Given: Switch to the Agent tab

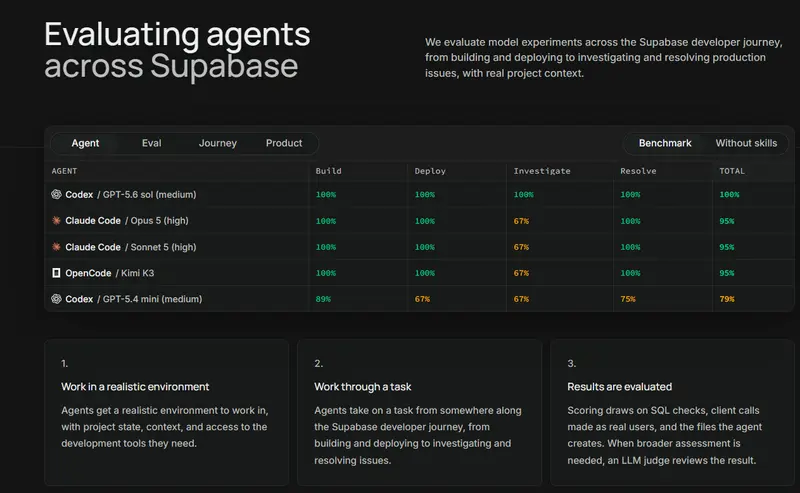Looking at the screenshot, I should (85, 143).
